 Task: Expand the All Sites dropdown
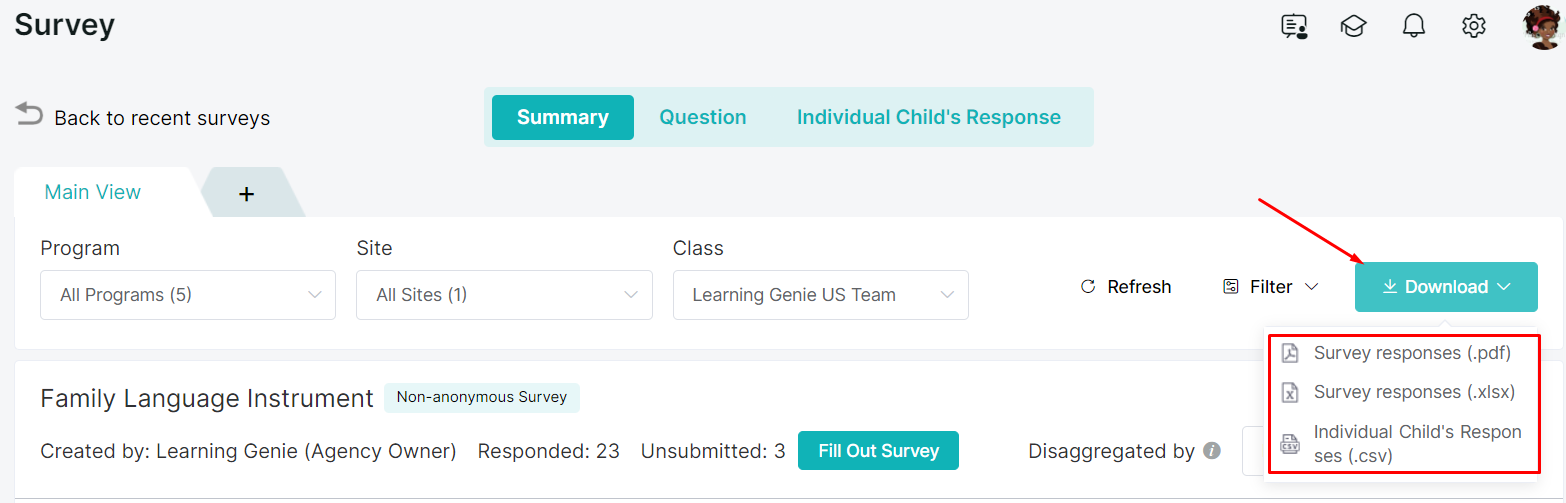504,295
